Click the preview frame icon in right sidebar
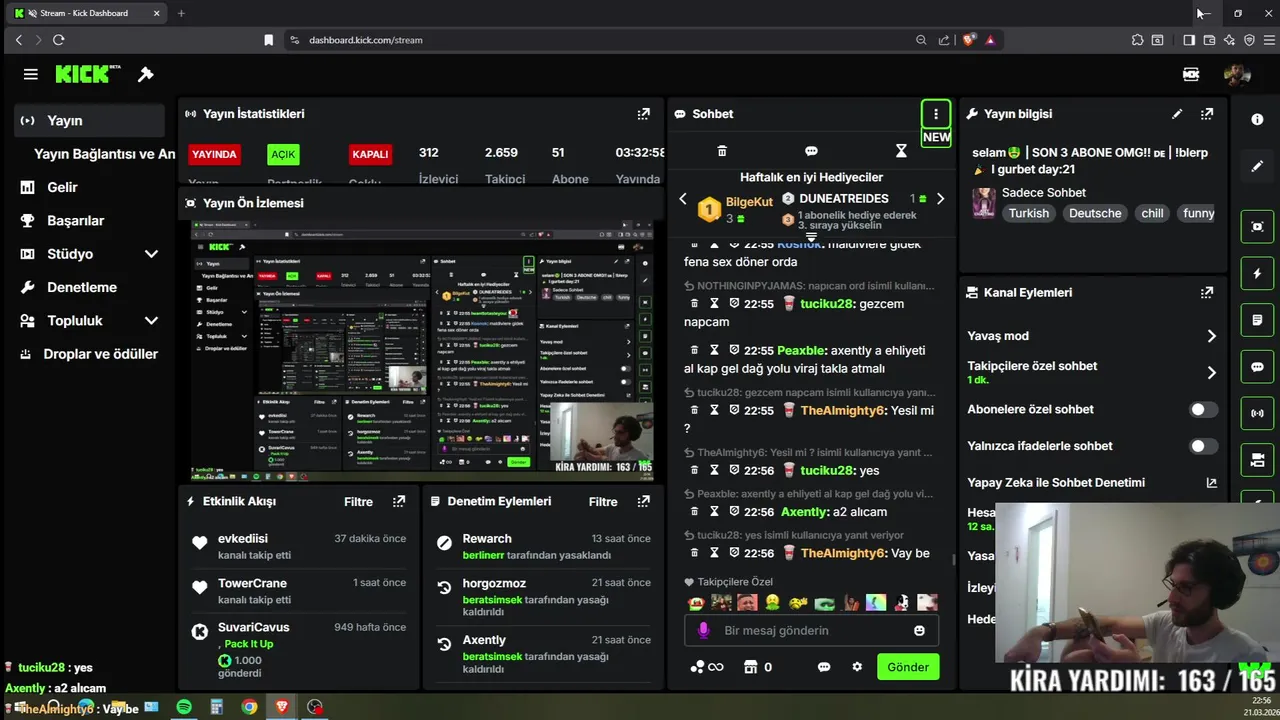The width and height of the screenshot is (1280, 720). 1257,226
